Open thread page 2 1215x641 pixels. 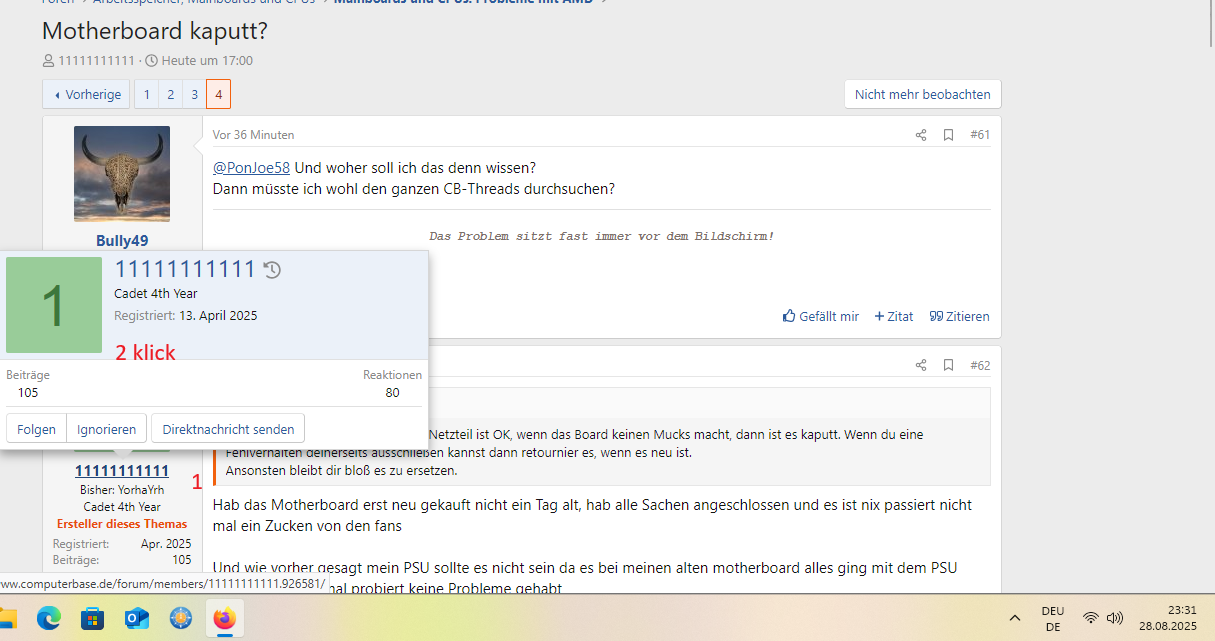pyautogui.click(x=171, y=94)
